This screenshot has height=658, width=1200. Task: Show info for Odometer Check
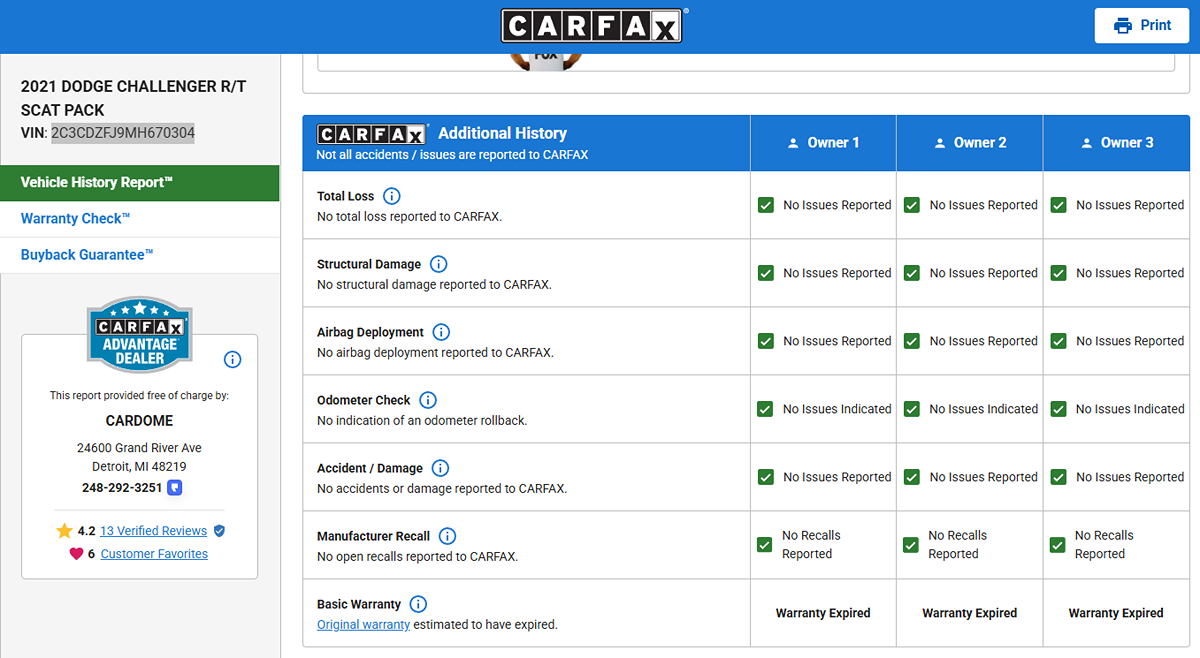coord(428,400)
